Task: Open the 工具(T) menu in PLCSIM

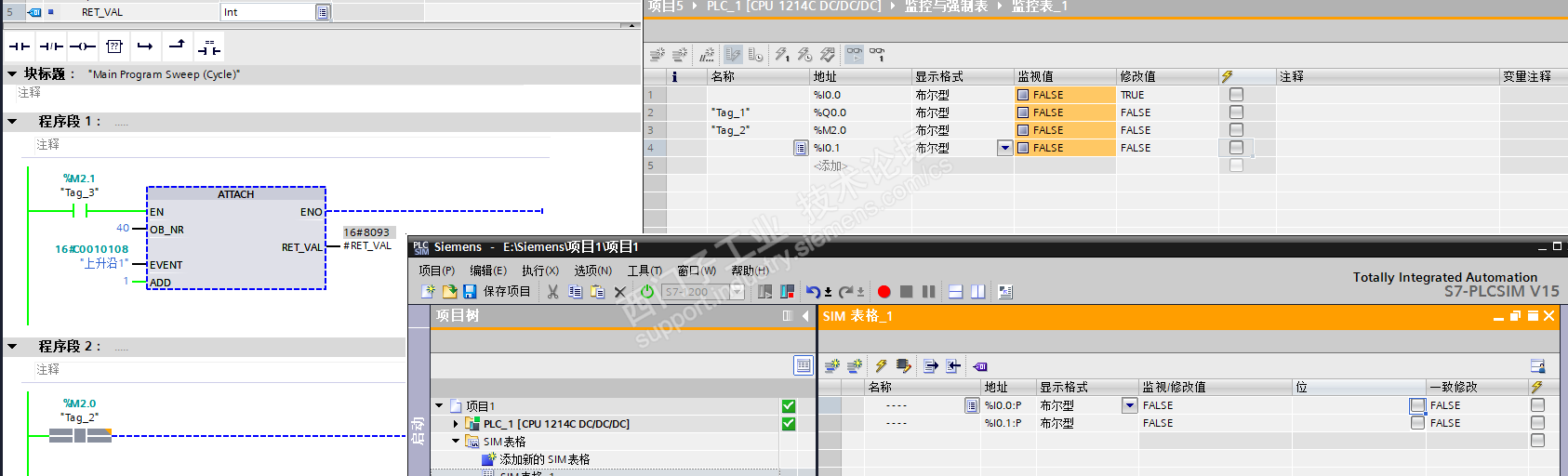Action: click(644, 271)
